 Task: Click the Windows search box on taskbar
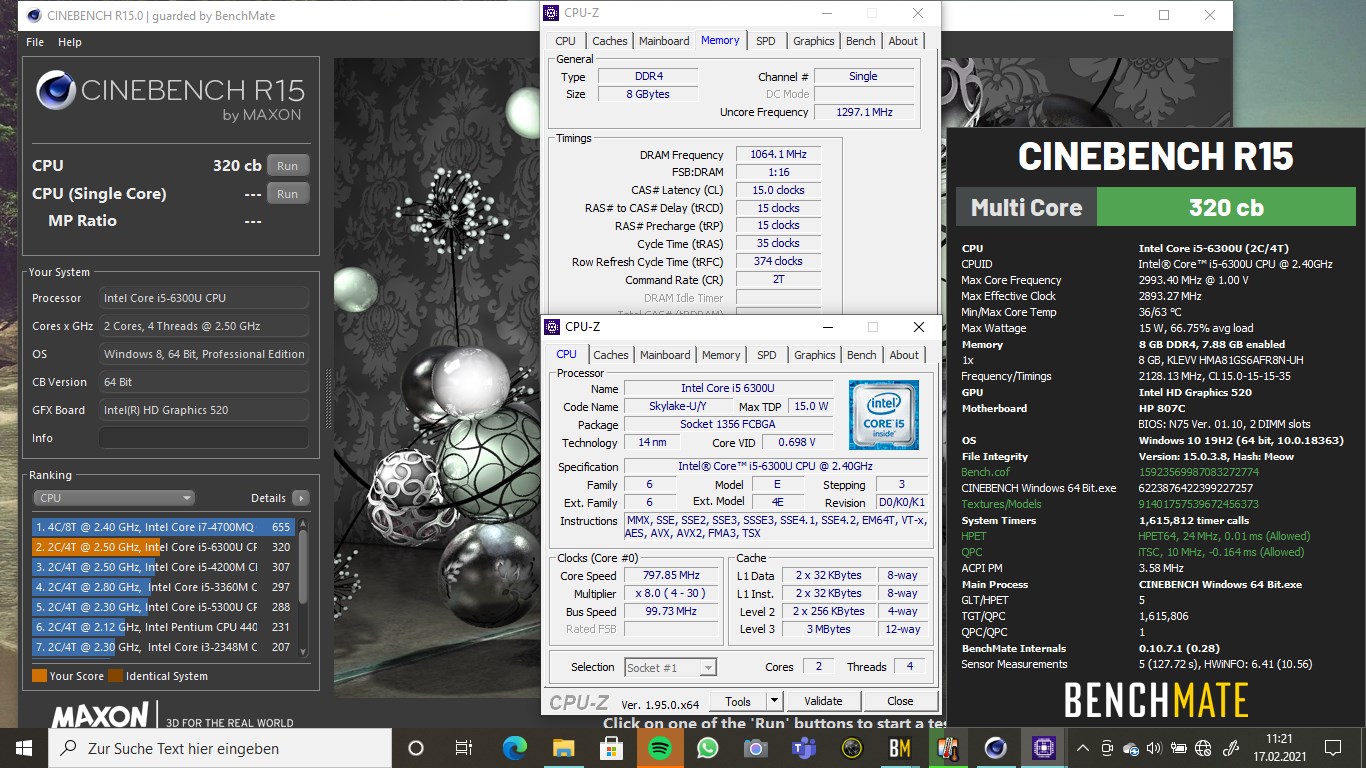pos(220,748)
